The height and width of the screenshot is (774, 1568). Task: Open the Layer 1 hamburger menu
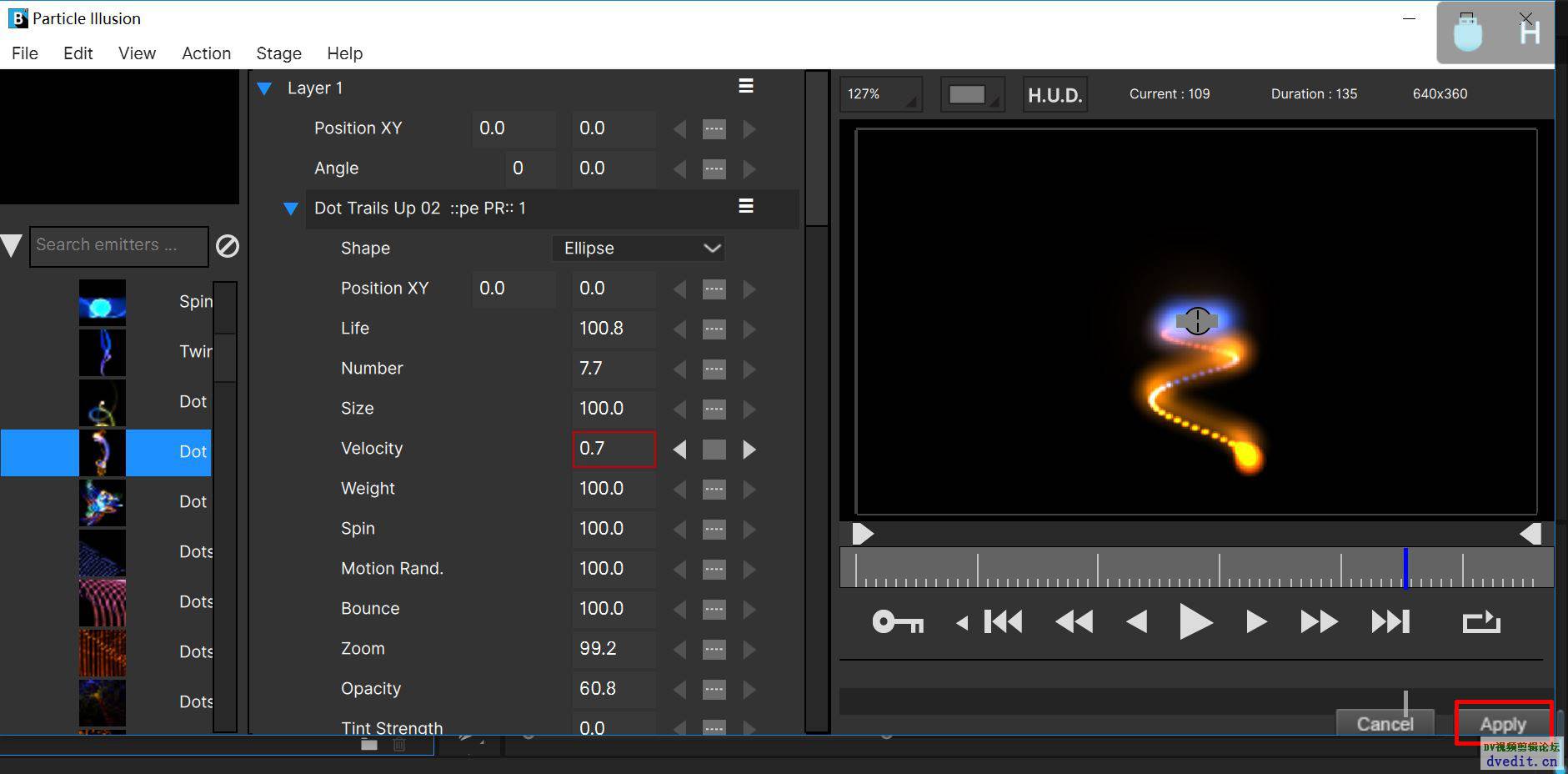[746, 86]
